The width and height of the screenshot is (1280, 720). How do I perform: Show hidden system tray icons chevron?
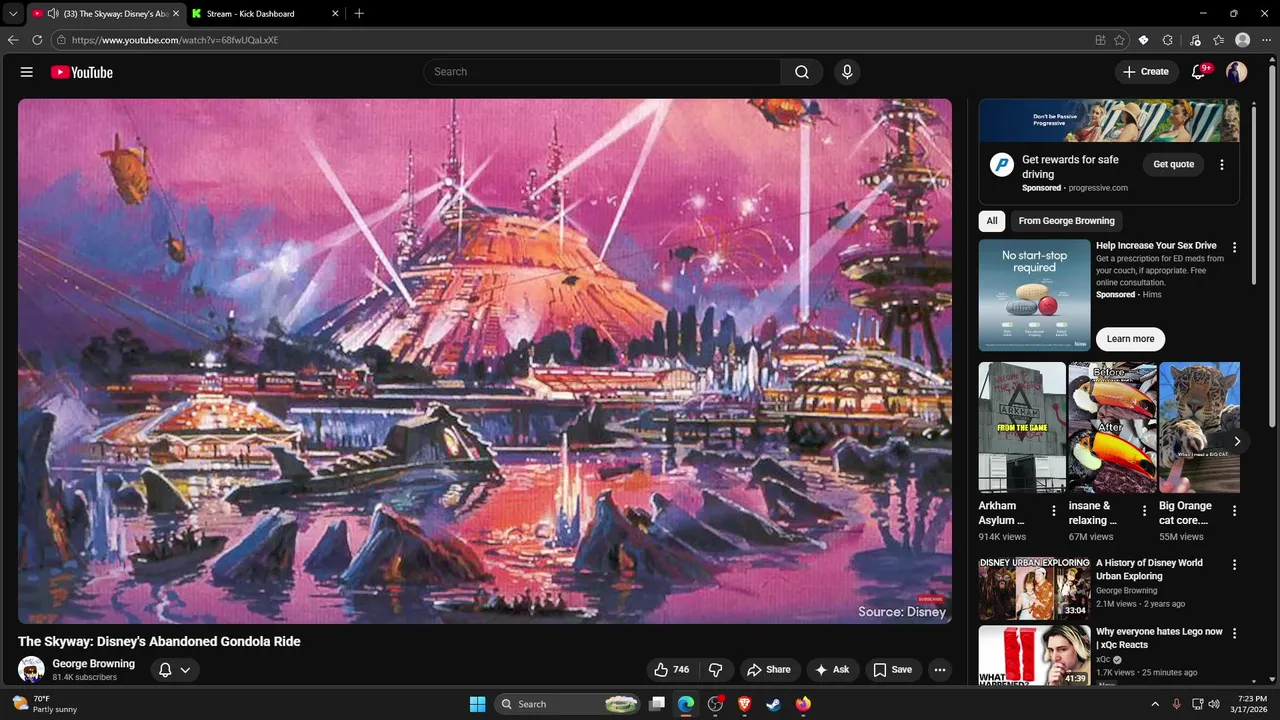coord(1155,704)
